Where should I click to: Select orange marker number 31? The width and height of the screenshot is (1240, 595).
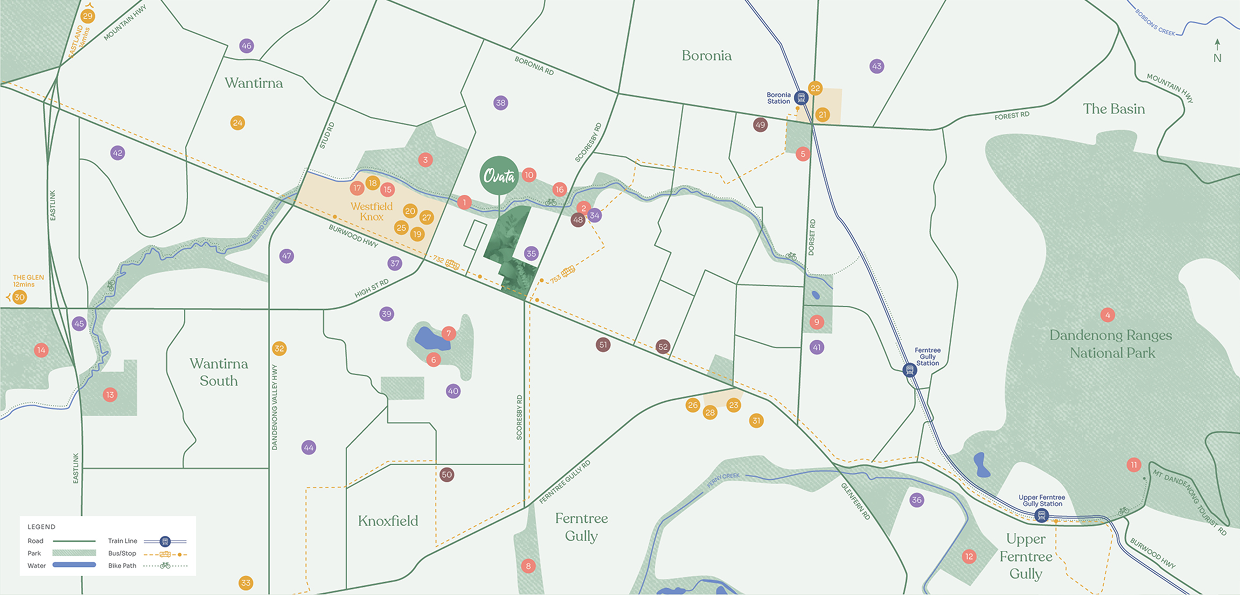(756, 420)
